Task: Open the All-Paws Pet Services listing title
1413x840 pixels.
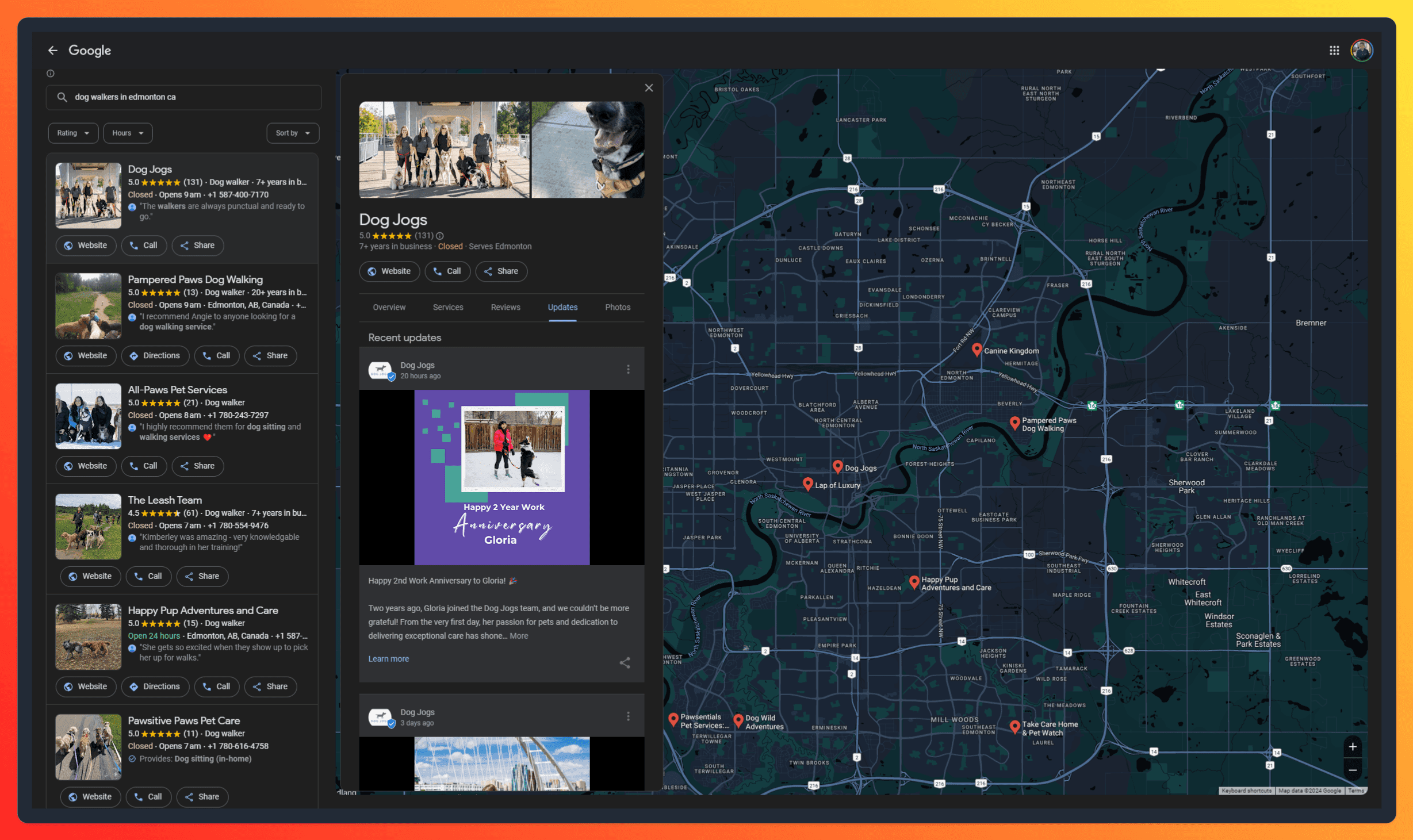Action: [177, 390]
